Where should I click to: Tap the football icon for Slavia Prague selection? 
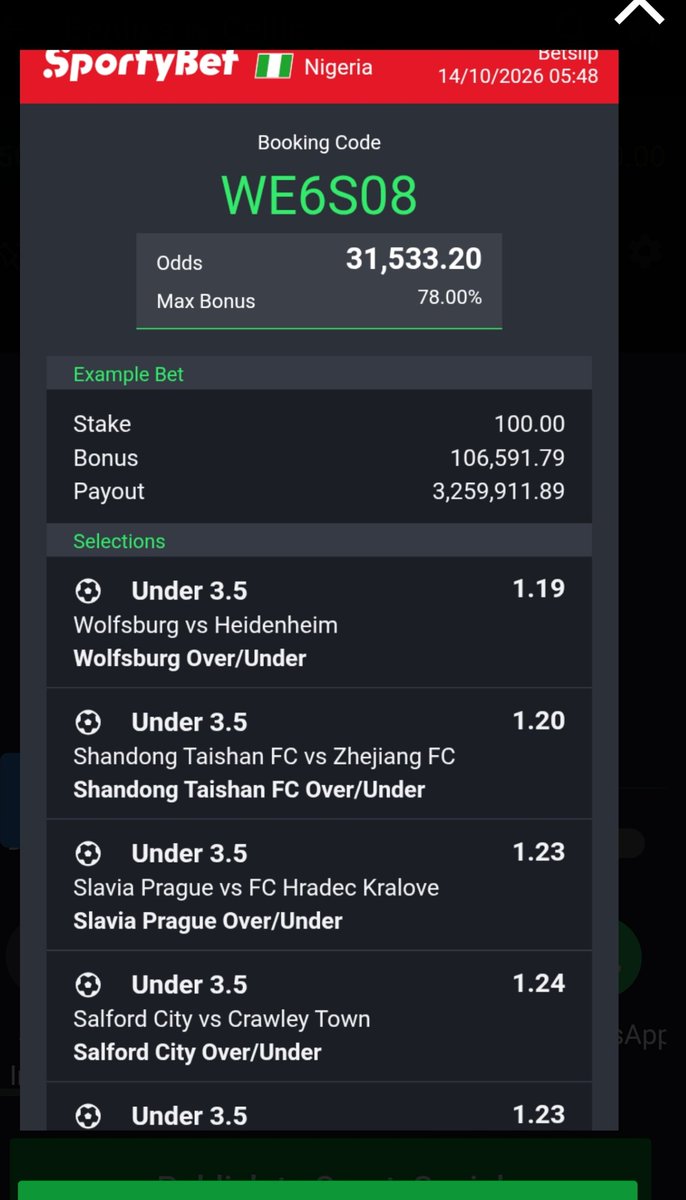pos(88,853)
